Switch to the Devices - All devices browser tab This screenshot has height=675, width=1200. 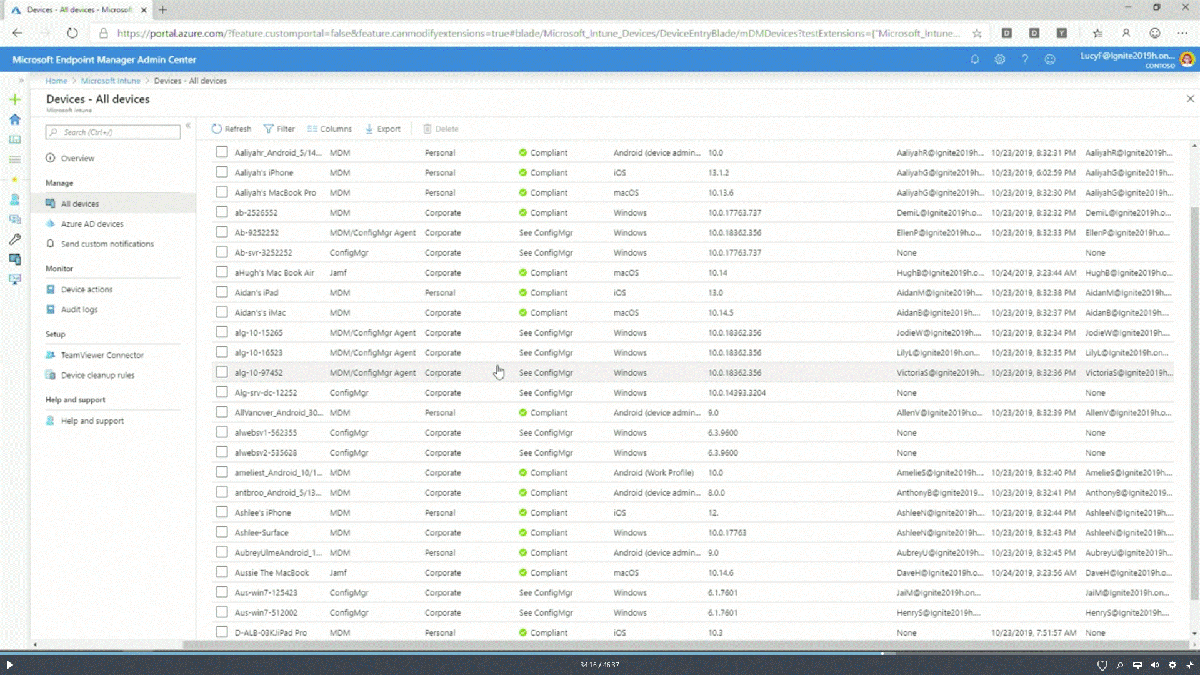(75, 8)
